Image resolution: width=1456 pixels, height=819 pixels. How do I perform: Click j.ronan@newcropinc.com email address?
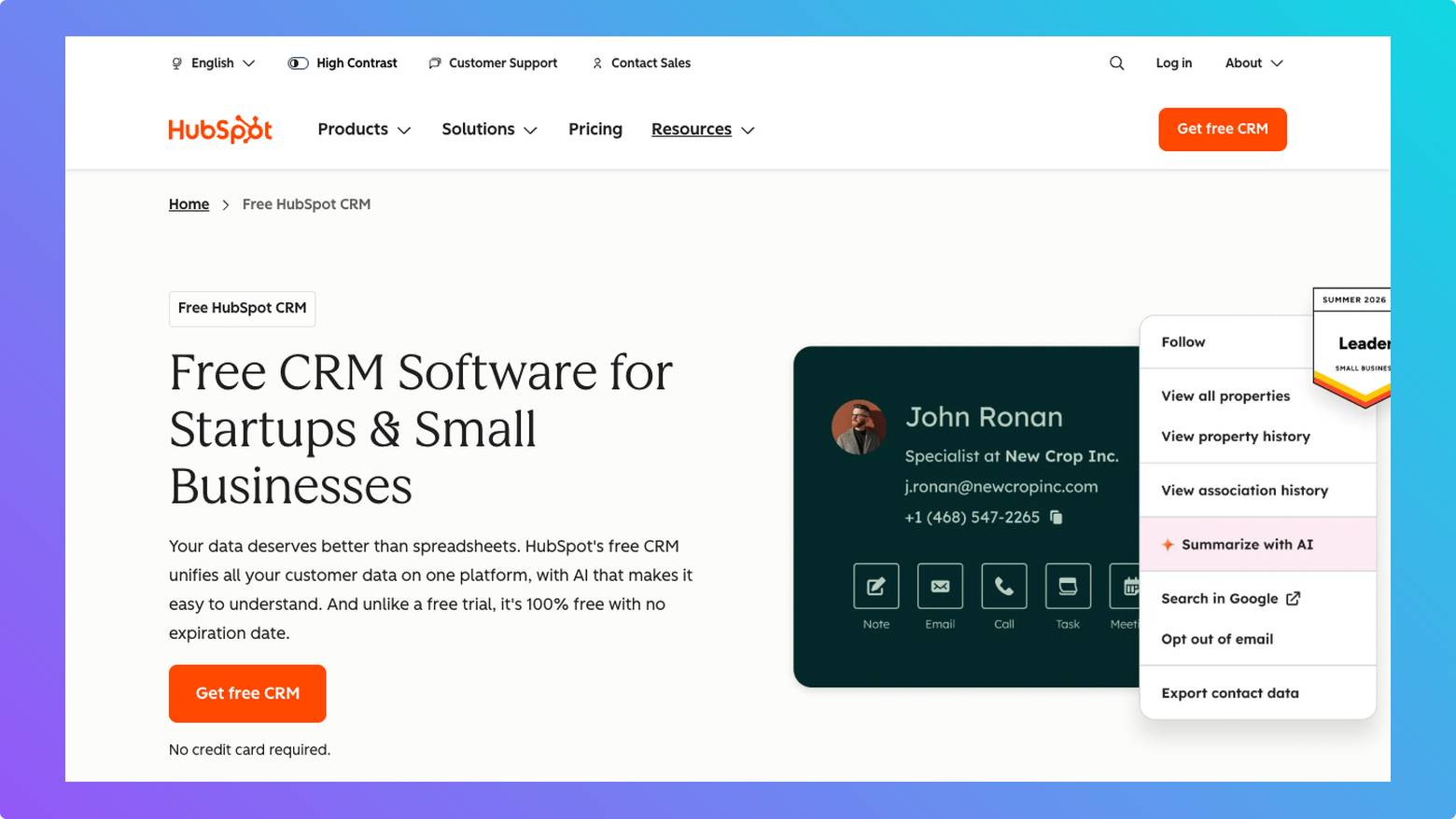click(1001, 487)
